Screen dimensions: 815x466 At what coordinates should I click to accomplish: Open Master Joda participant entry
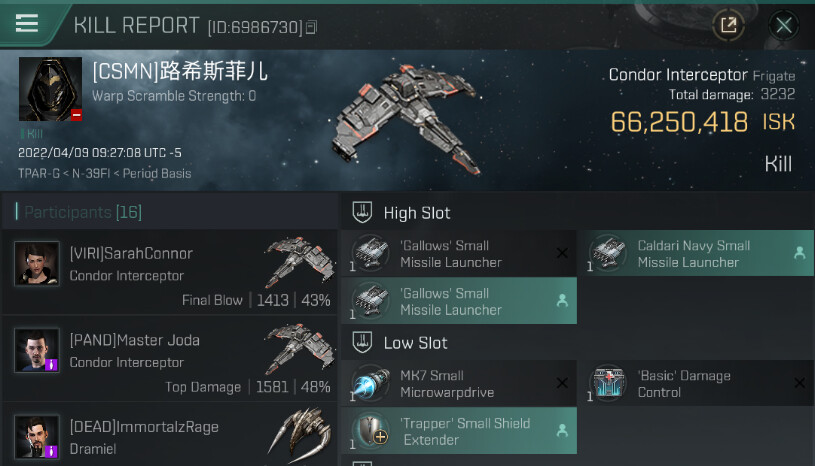170,358
